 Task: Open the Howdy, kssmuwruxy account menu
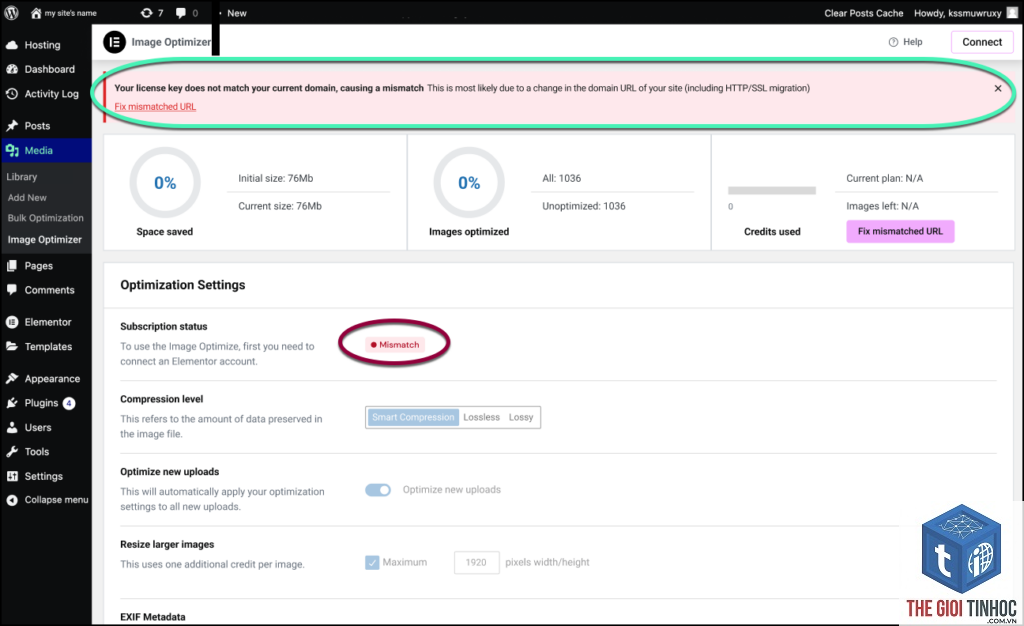(x=957, y=12)
